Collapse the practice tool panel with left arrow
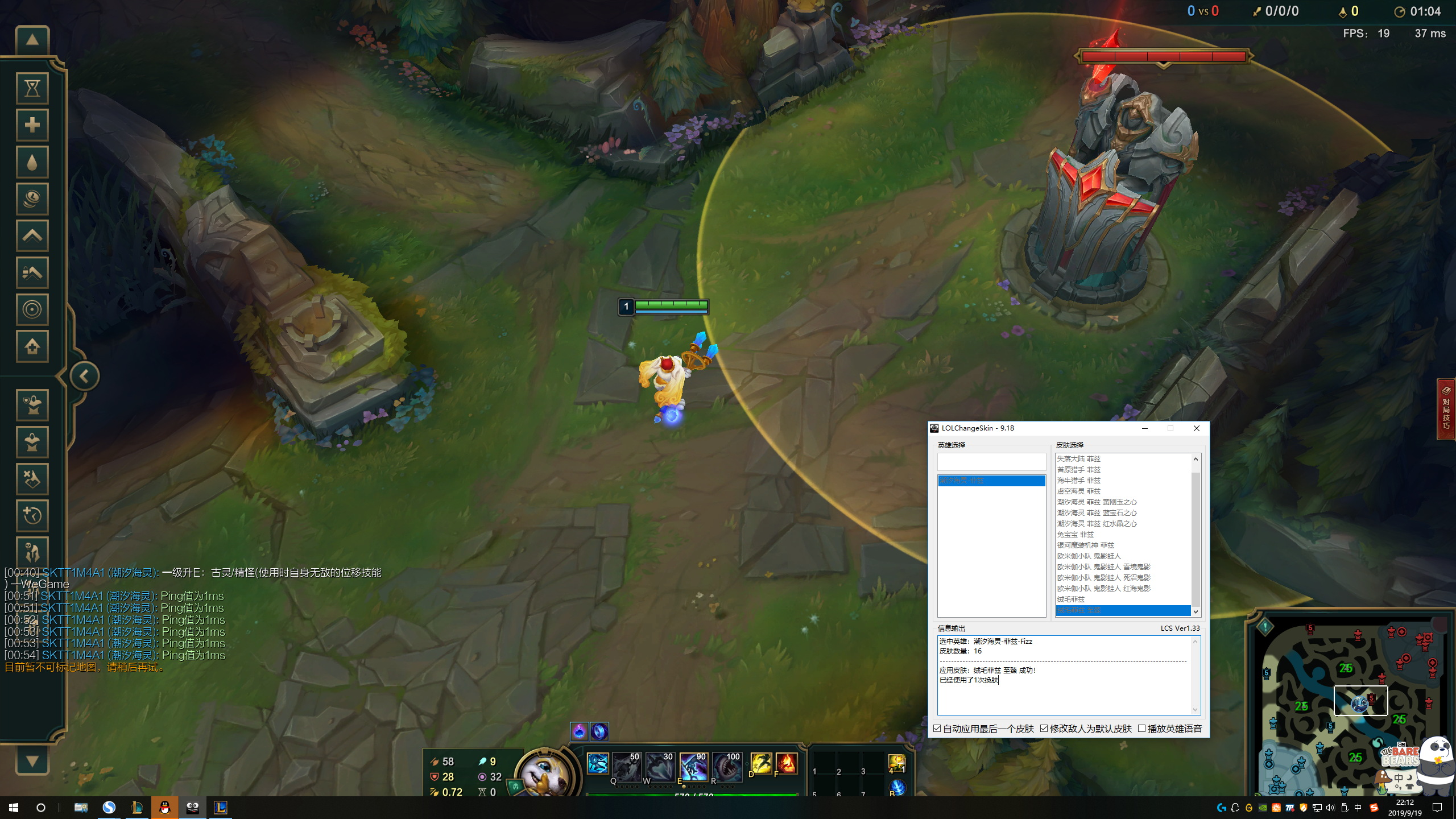The image size is (1456, 819). [x=84, y=376]
